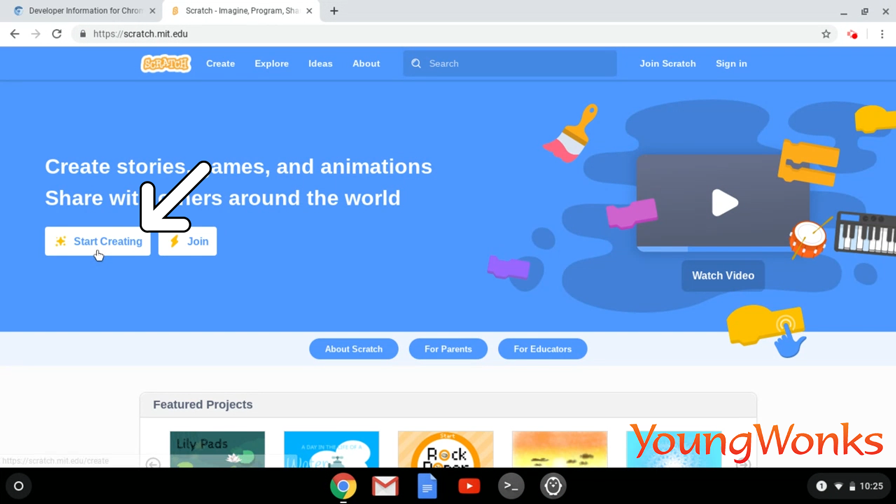Open the Linux penguin app on shelf

click(x=553, y=486)
